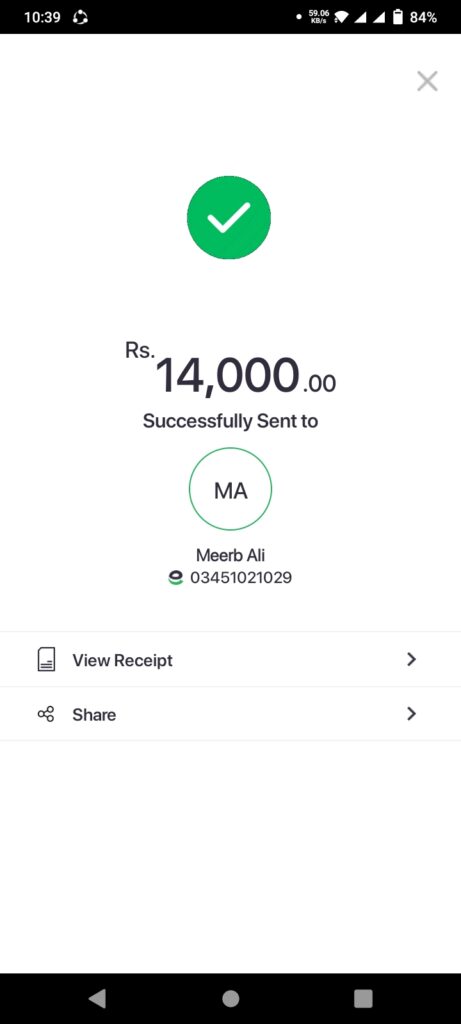Click the share nodes icon

point(46,714)
